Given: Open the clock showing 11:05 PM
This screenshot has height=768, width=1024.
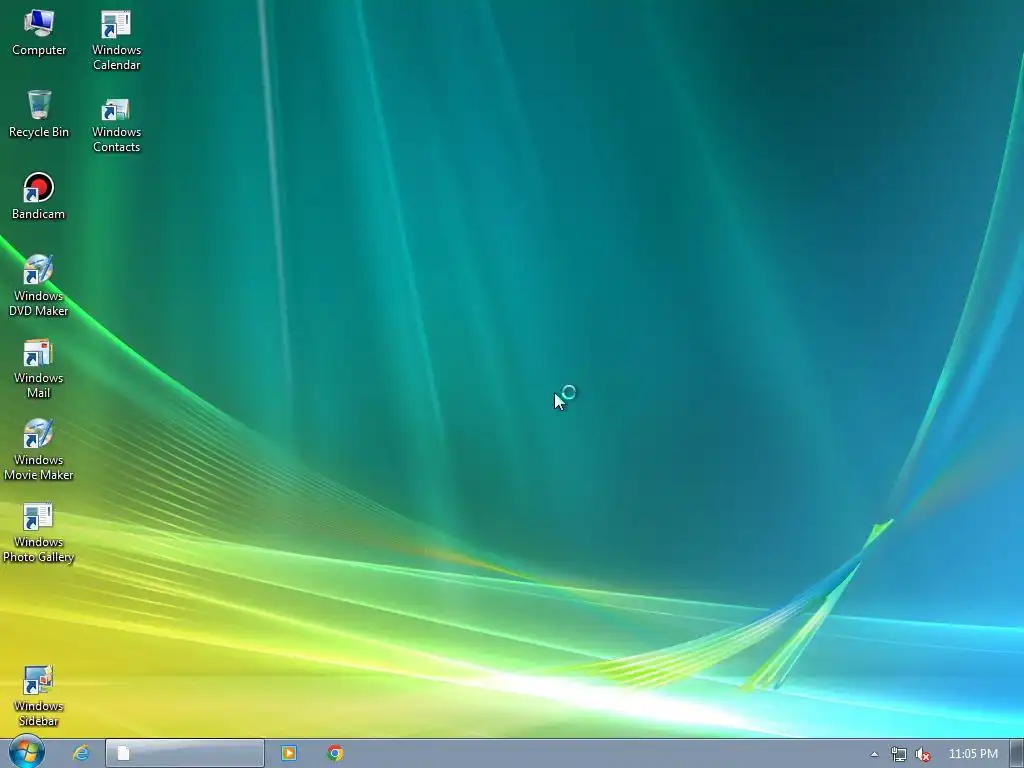Looking at the screenshot, I should click(x=973, y=754).
